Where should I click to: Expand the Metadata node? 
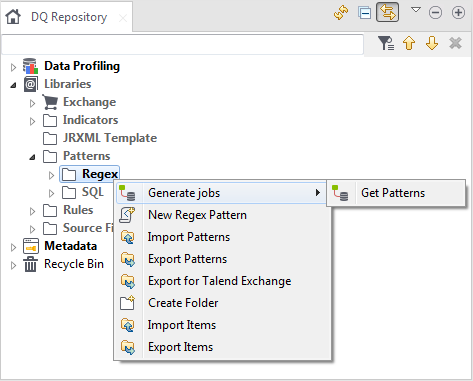point(13,247)
